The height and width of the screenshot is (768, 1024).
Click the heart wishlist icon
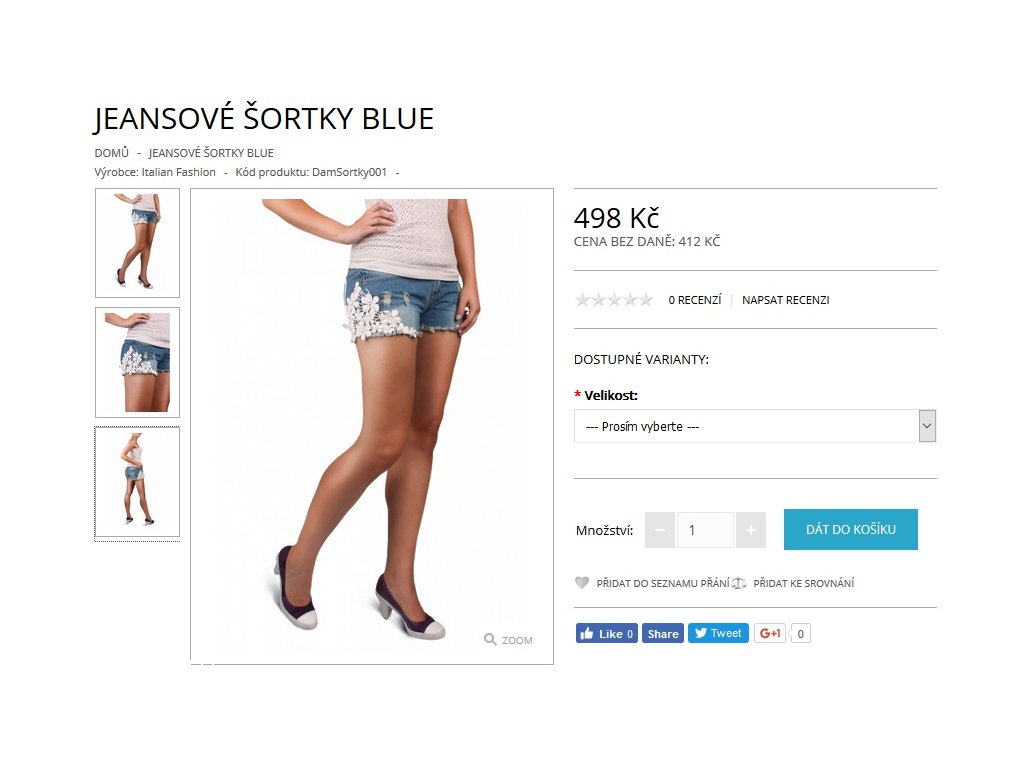point(582,583)
